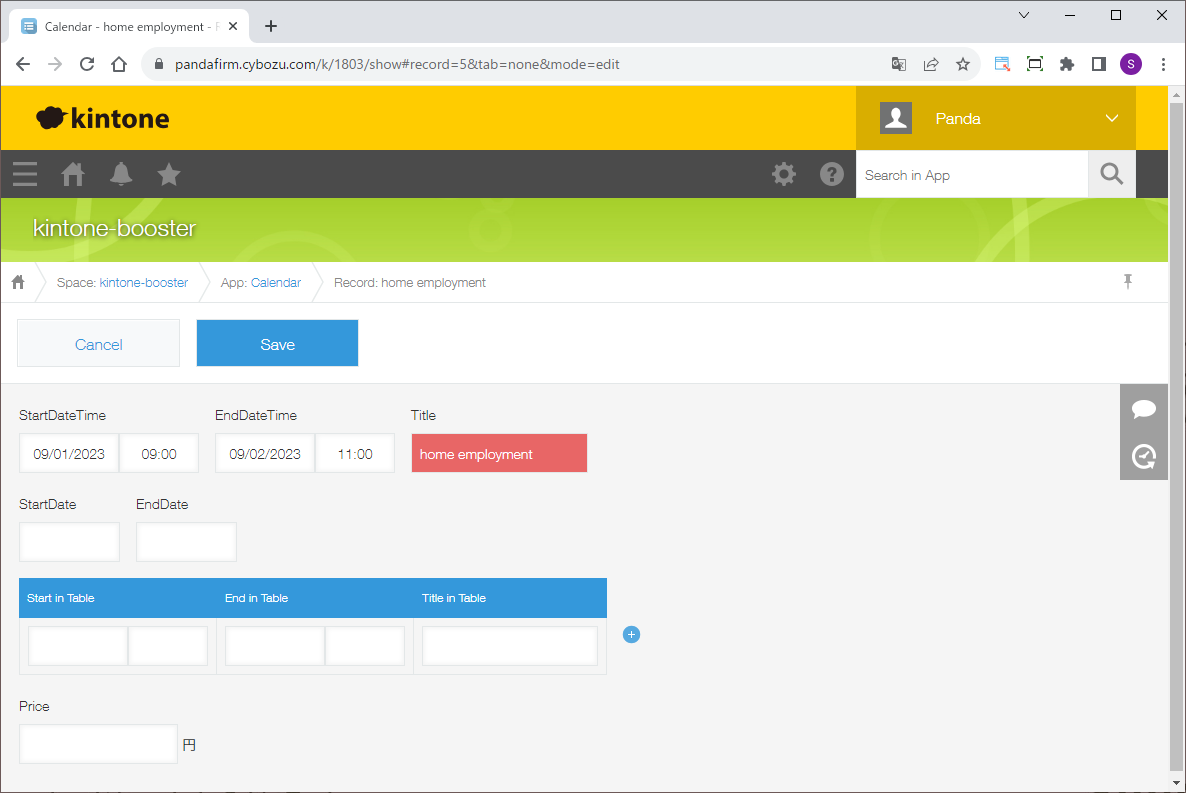Screen dimensions: 1186x793
Task: Open notifications bell icon
Action: pyautogui.click(x=121, y=175)
